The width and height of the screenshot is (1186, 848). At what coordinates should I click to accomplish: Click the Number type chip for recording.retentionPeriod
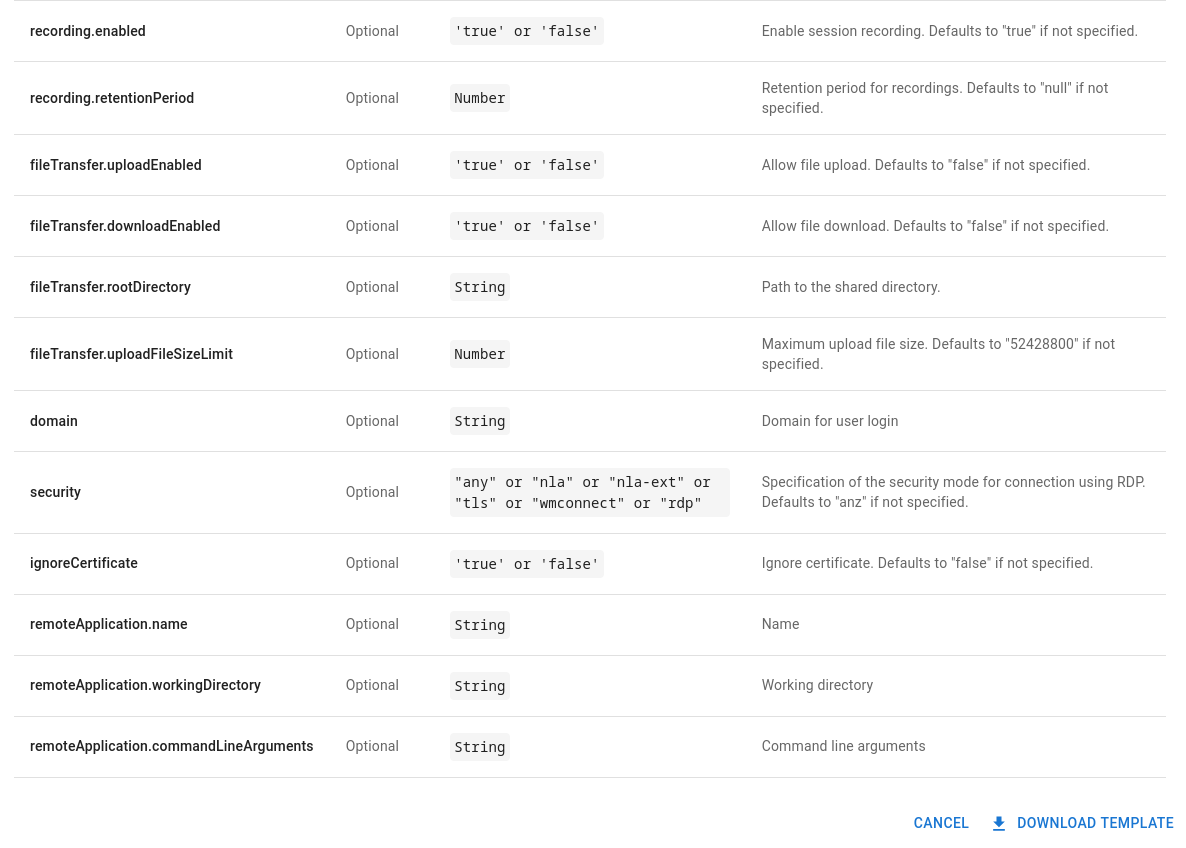[x=480, y=98]
